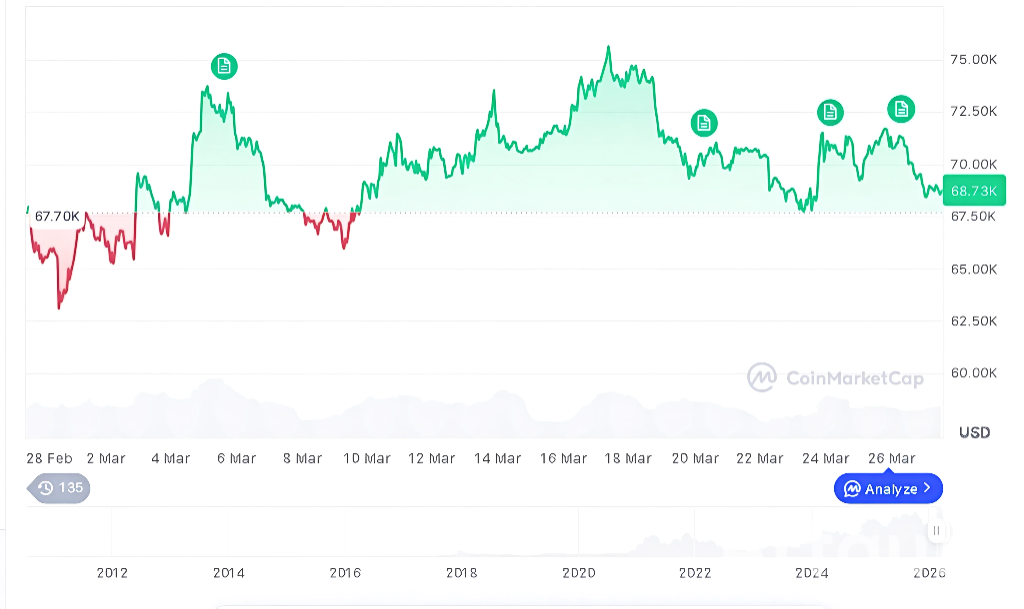This screenshot has height=609, width=1024.
Task: Click the 67.70K opening price label
Action: [56, 216]
